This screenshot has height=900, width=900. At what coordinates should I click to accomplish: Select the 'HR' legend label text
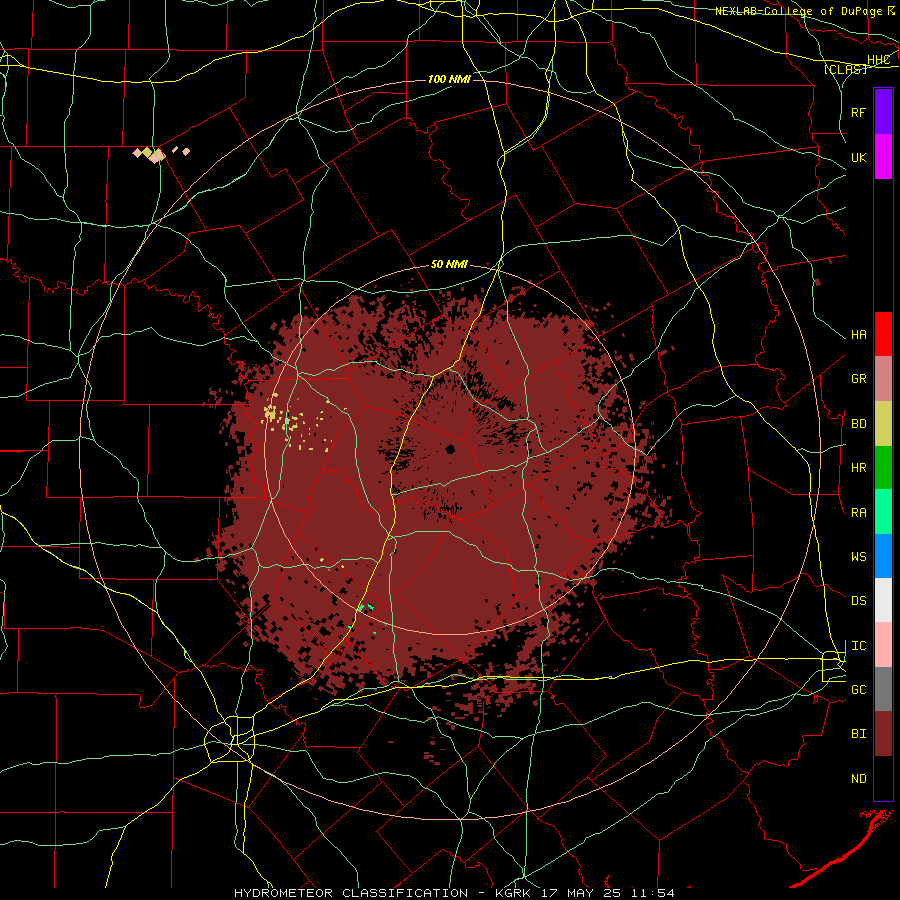(859, 468)
